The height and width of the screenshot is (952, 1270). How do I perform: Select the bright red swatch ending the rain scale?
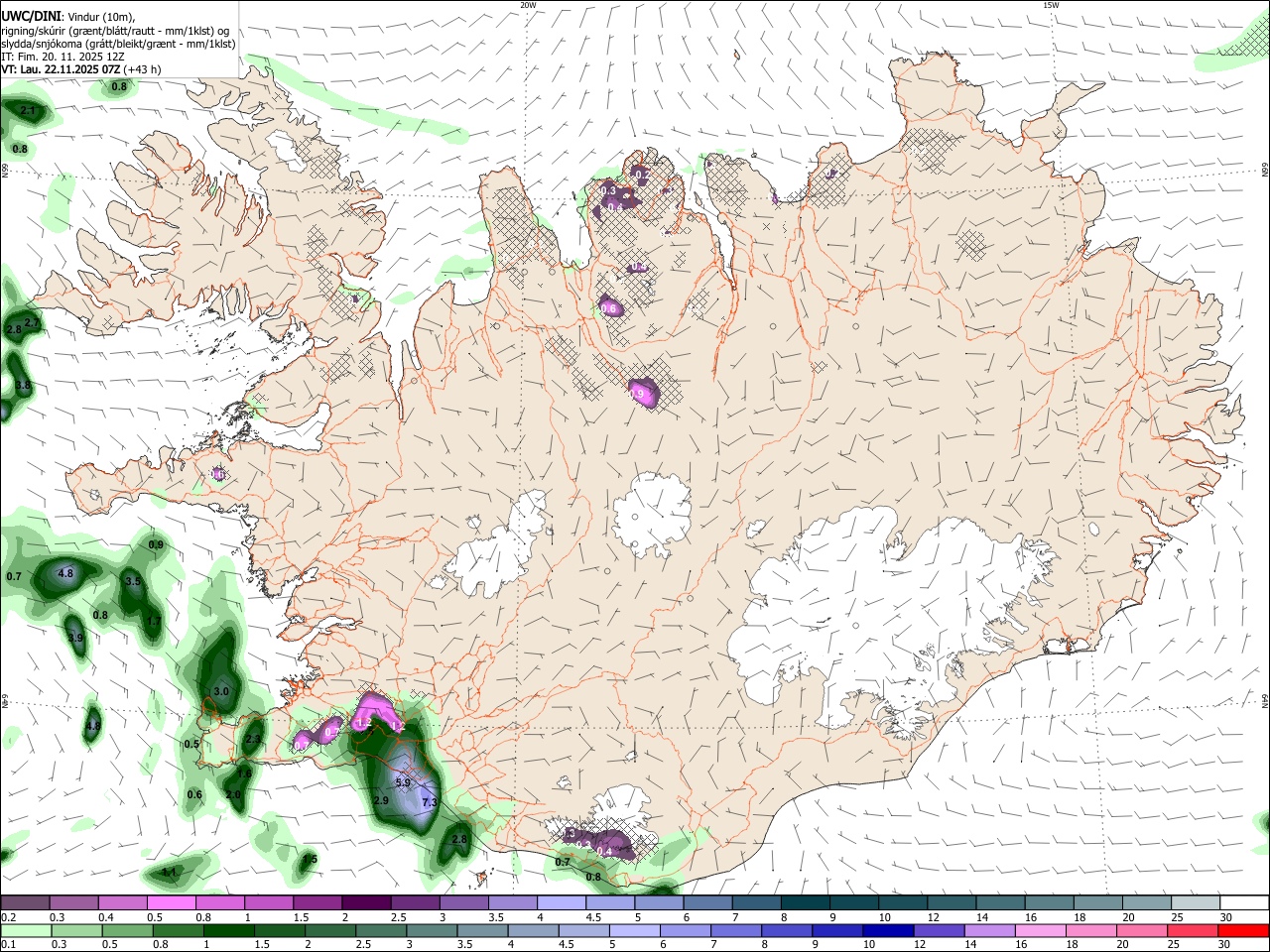point(1243,931)
